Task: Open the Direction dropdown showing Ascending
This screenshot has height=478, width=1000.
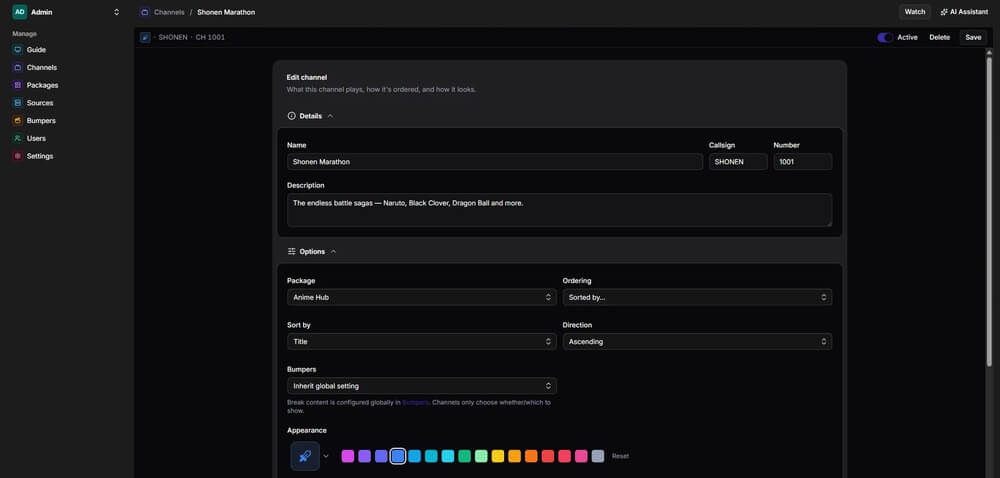Action: [x=697, y=342]
